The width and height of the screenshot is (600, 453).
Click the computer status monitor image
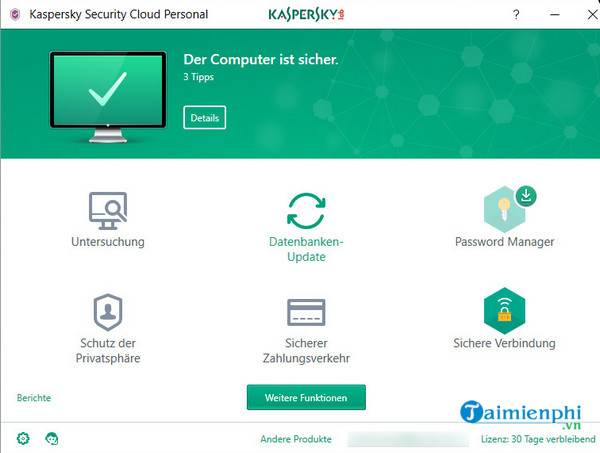click(x=108, y=97)
